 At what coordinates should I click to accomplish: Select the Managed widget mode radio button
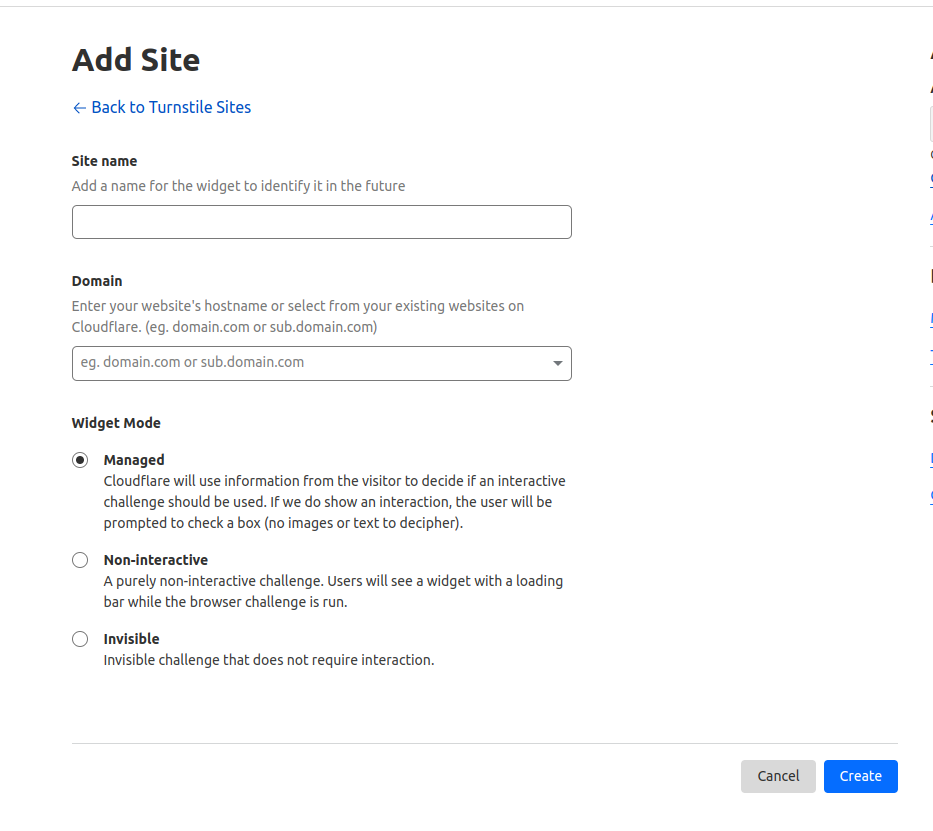pyautogui.click(x=80, y=460)
